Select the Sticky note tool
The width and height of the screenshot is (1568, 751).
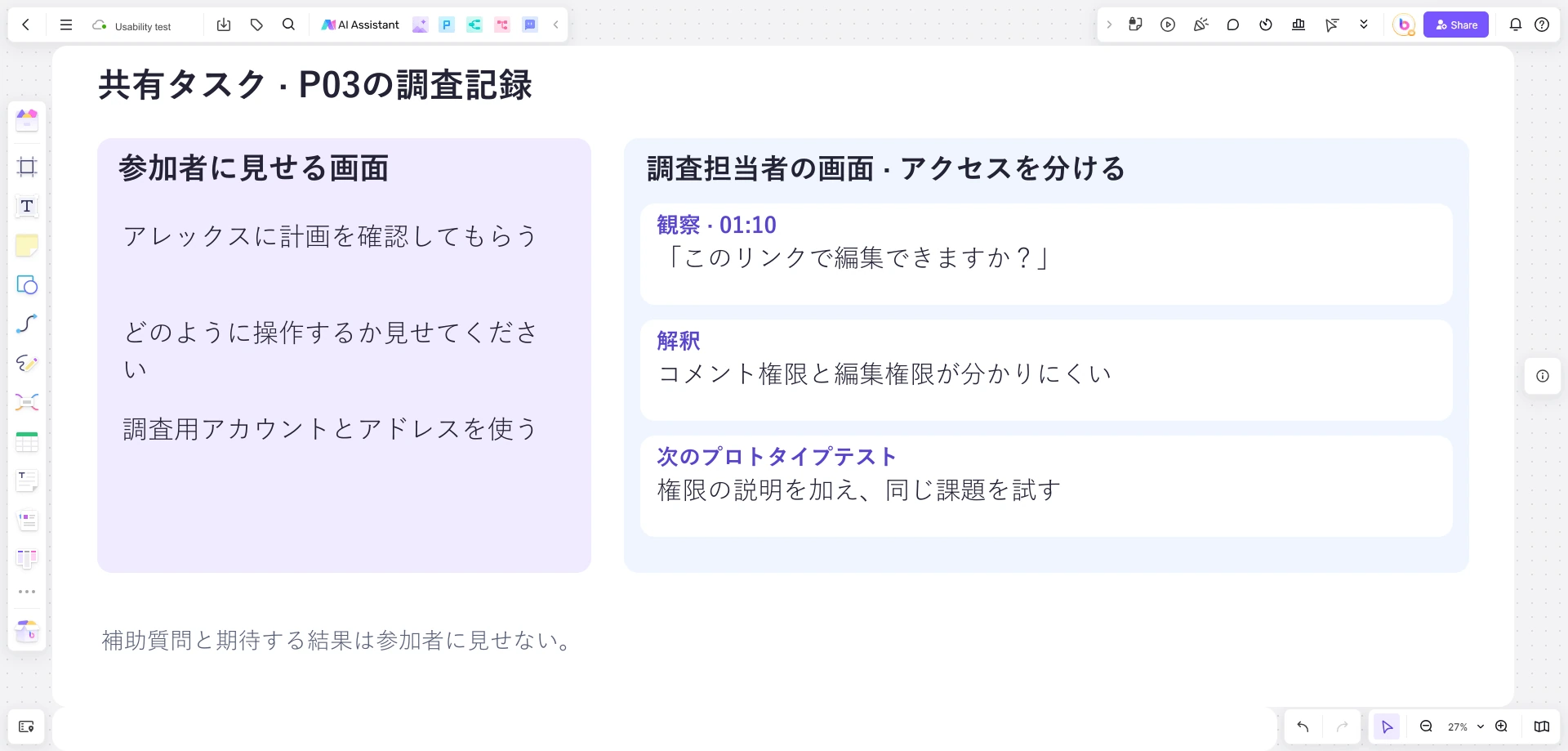[x=27, y=245]
